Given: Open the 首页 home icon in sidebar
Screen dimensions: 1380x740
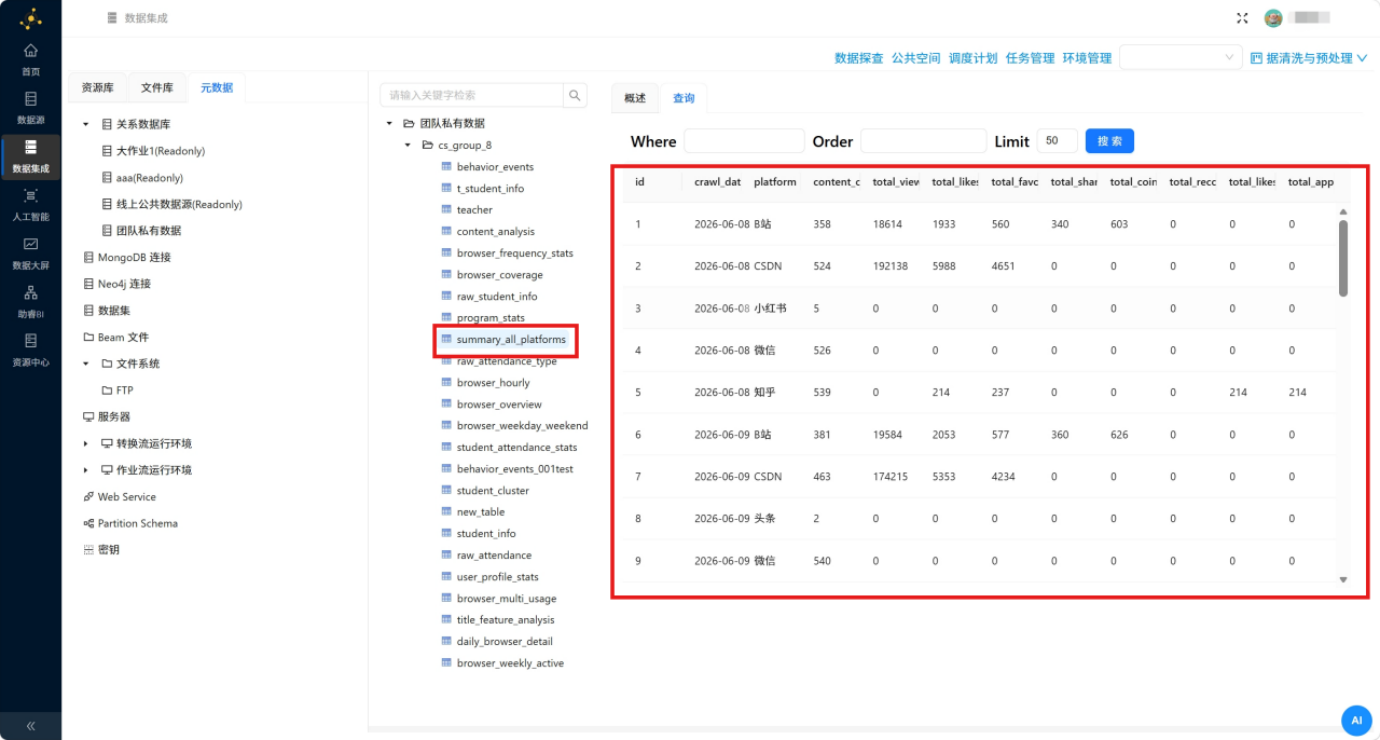Looking at the screenshot, I should 31,59.
